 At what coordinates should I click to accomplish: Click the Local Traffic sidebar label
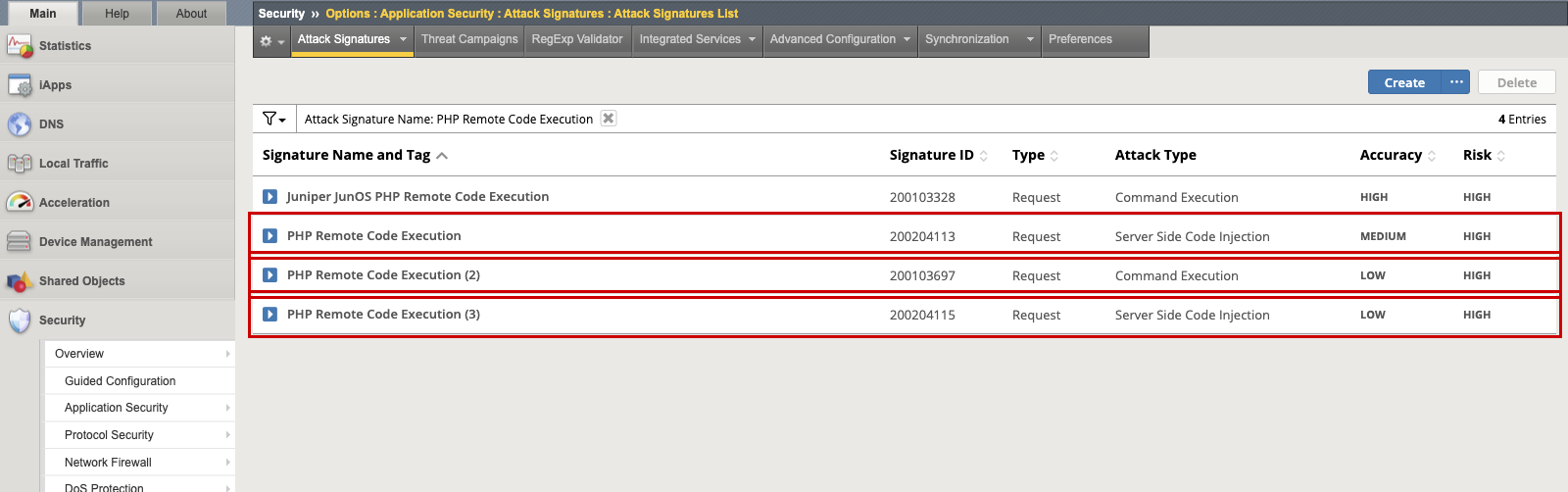click(73, 164)
